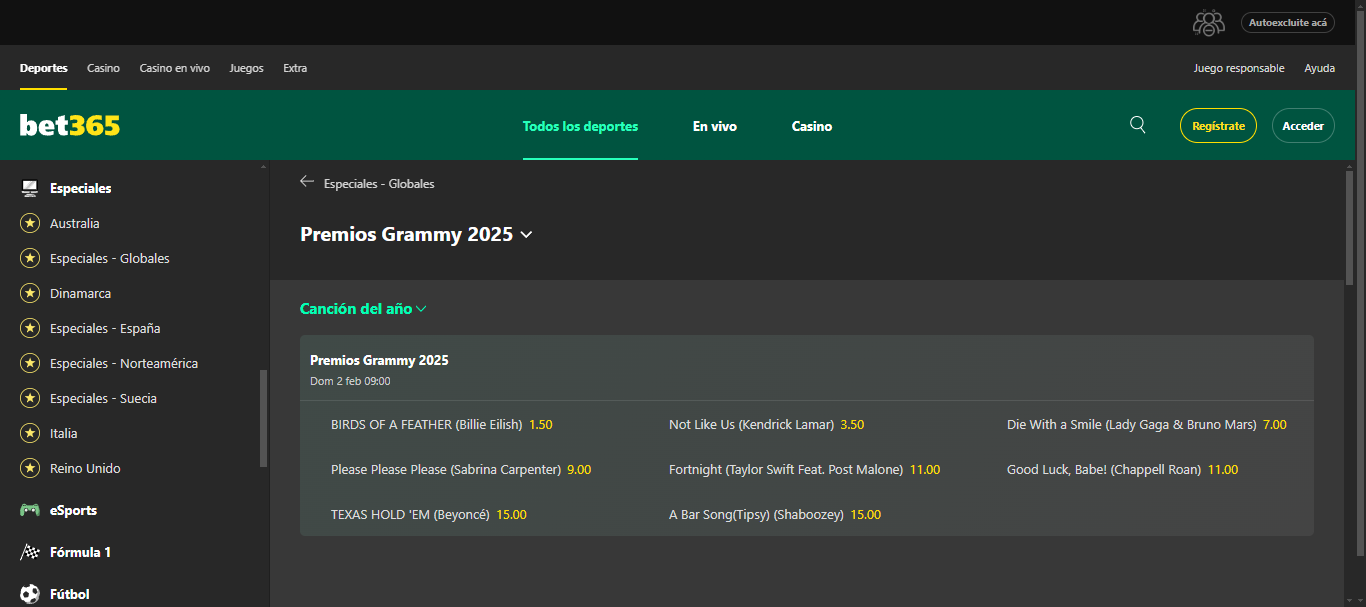
Task: Click the eSports gamepad icon
Action: (30, 510)
